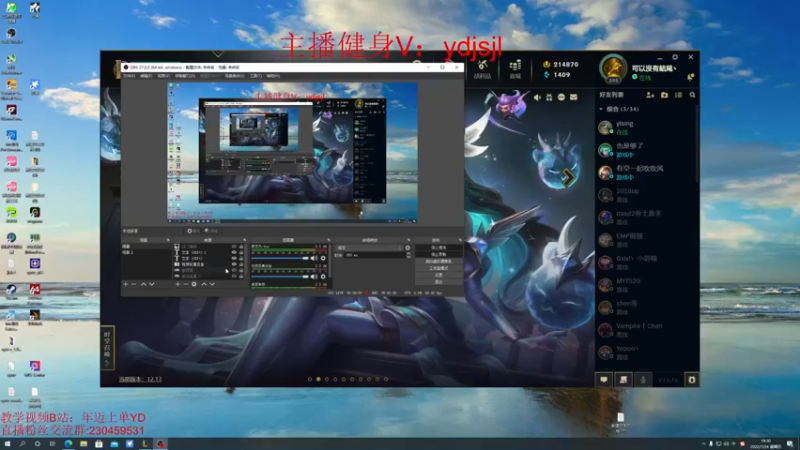The image size is (800, 450).
Task: Collapse the 综合 (3/34) friends group
Action: click(601, 109)
